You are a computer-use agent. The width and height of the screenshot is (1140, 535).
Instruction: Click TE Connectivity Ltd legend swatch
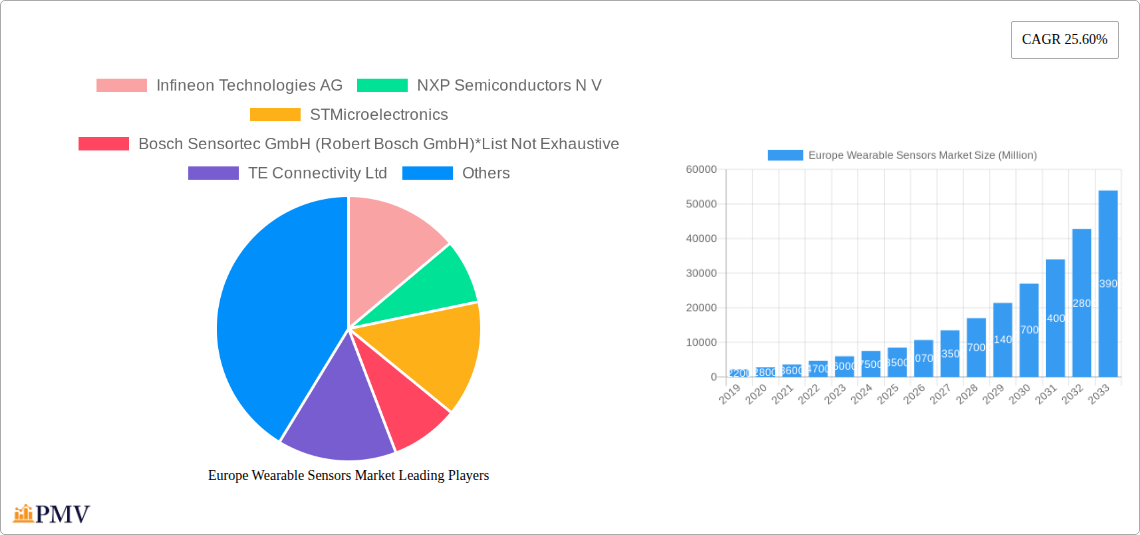point(213,173)
